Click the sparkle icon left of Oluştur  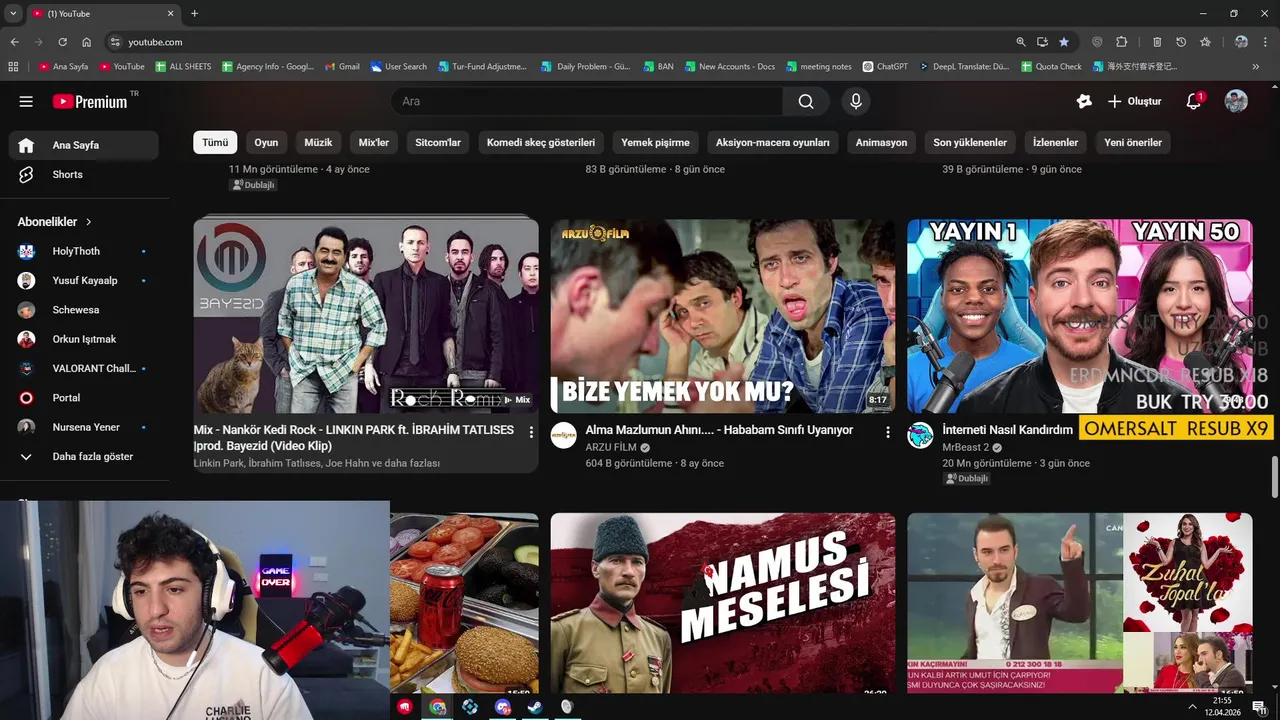(x=1084, y=101)
